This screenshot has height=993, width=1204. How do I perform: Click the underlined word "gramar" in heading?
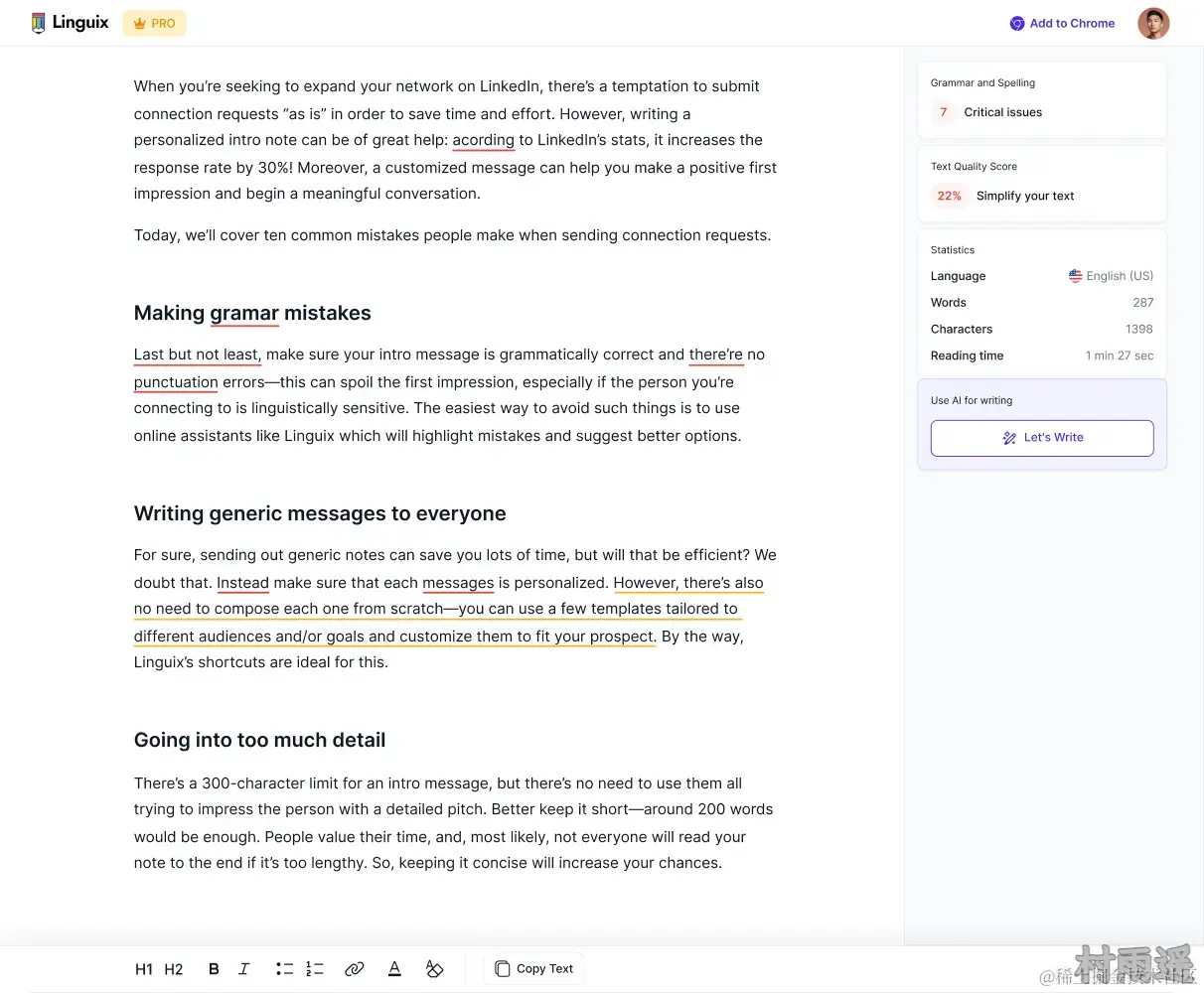point(244,314)
